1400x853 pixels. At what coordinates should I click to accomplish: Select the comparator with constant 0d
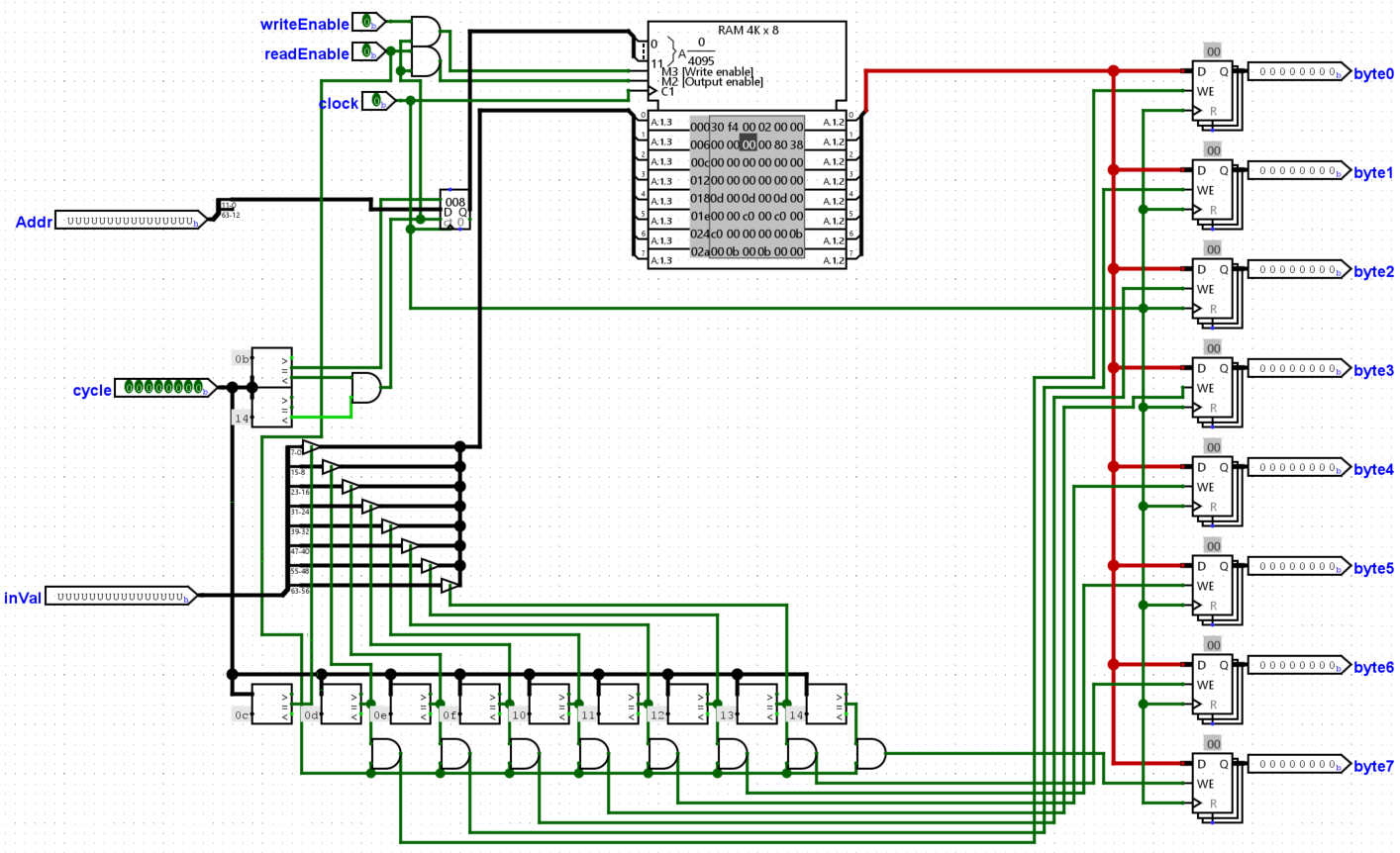click(342, 704)
